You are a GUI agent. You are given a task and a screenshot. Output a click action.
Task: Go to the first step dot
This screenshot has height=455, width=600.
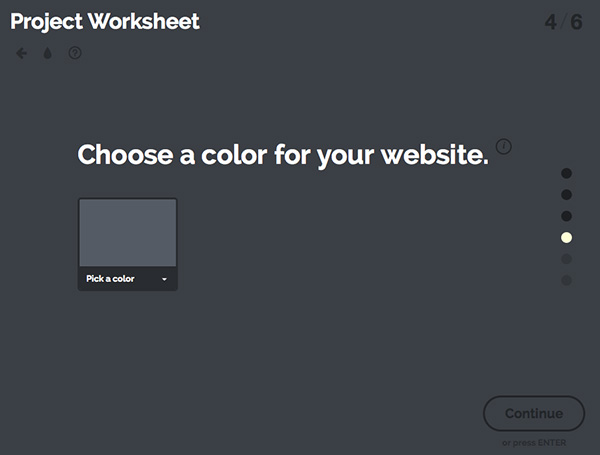[x=566, y=174]
